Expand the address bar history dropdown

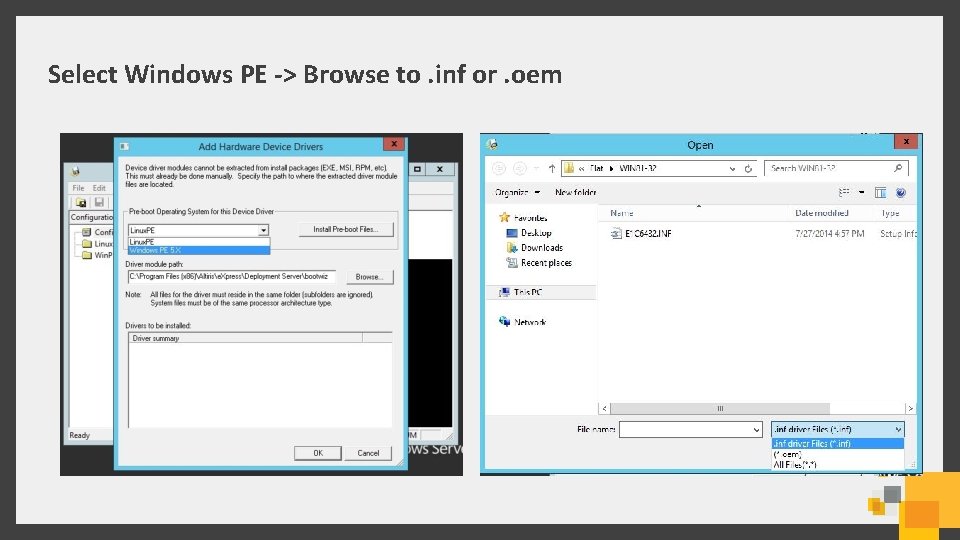[x=732, y=168]
